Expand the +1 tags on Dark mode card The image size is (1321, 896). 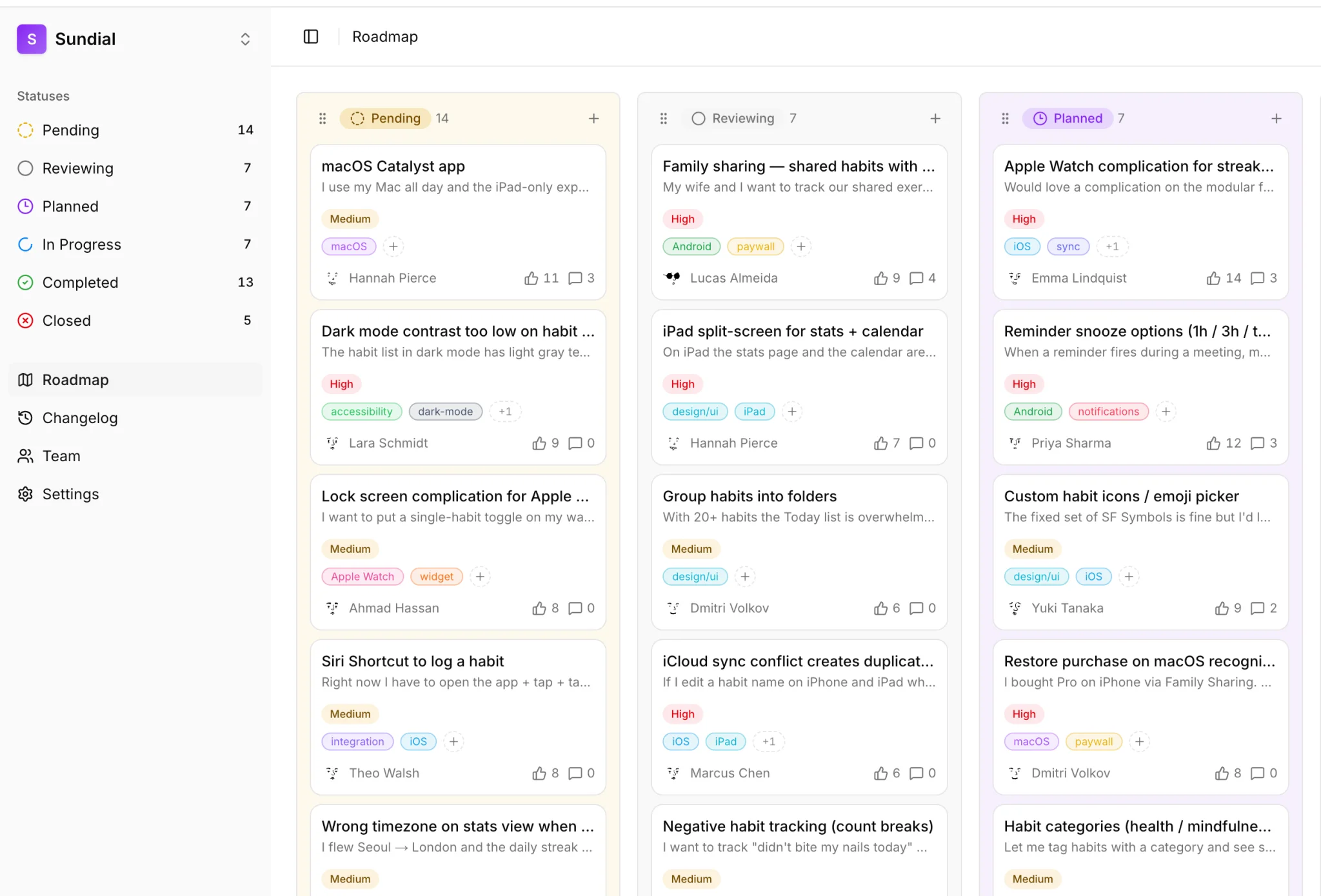pyautogui.click(x=505, y=412)
